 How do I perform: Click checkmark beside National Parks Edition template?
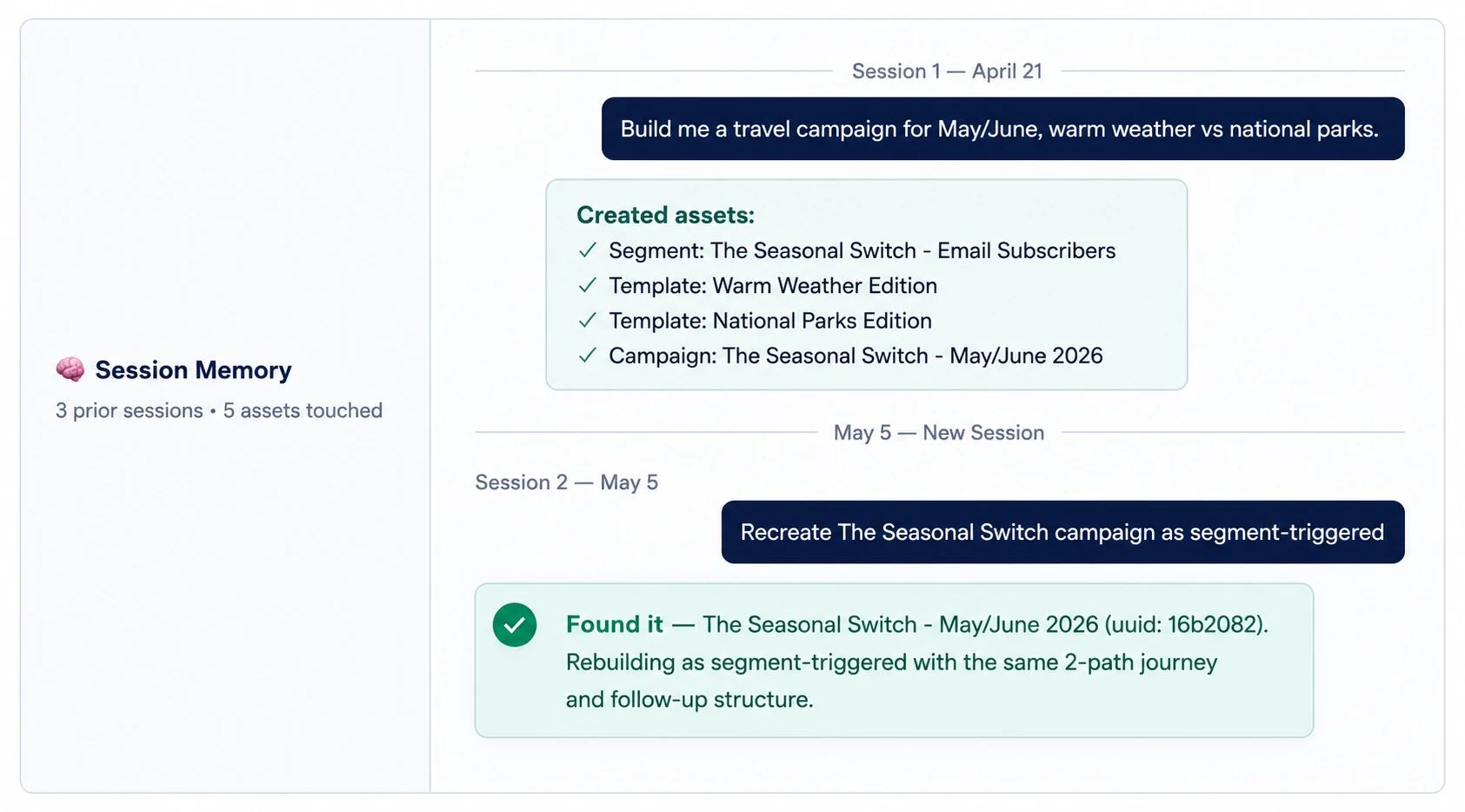click(x=588, y=320)
